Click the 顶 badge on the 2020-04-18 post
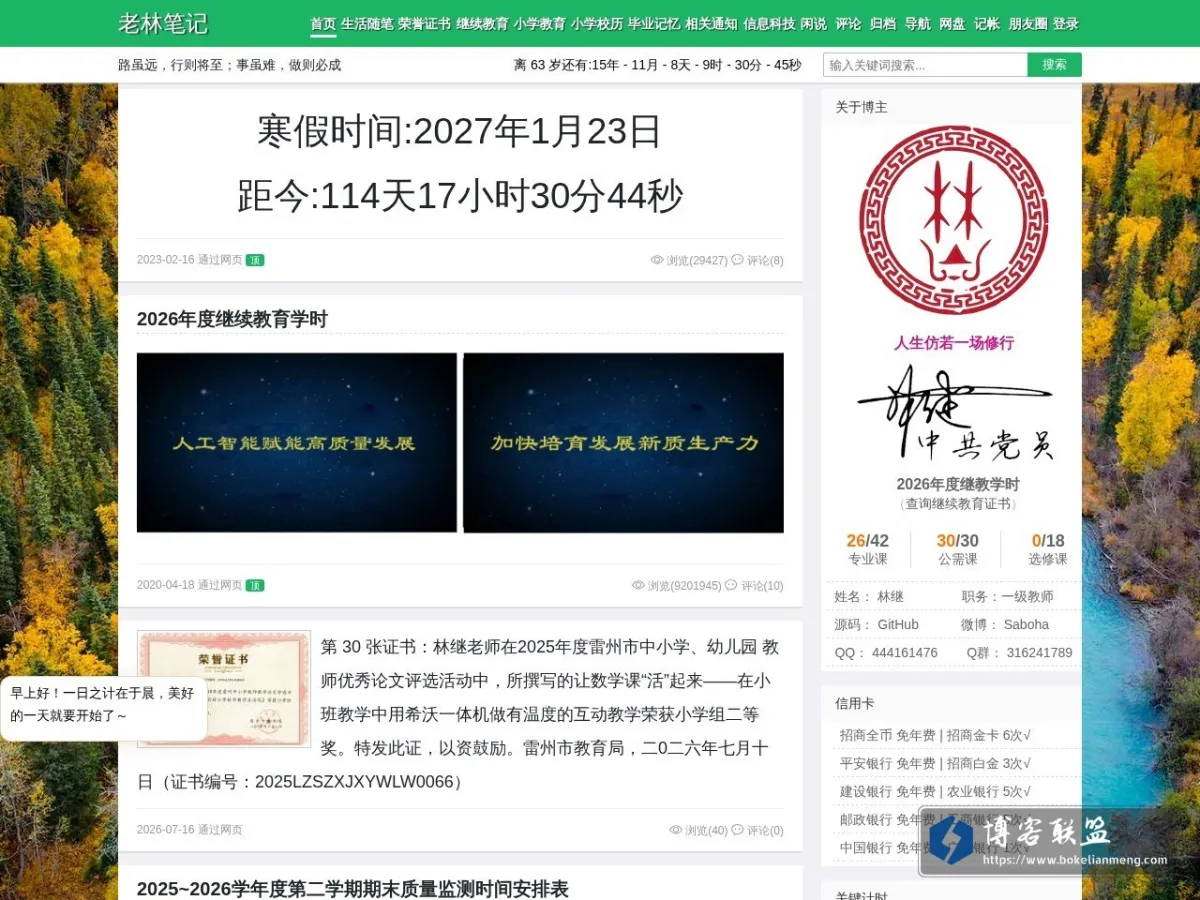This screenshot has height=900, width=1200. click(x=255, y=585)
